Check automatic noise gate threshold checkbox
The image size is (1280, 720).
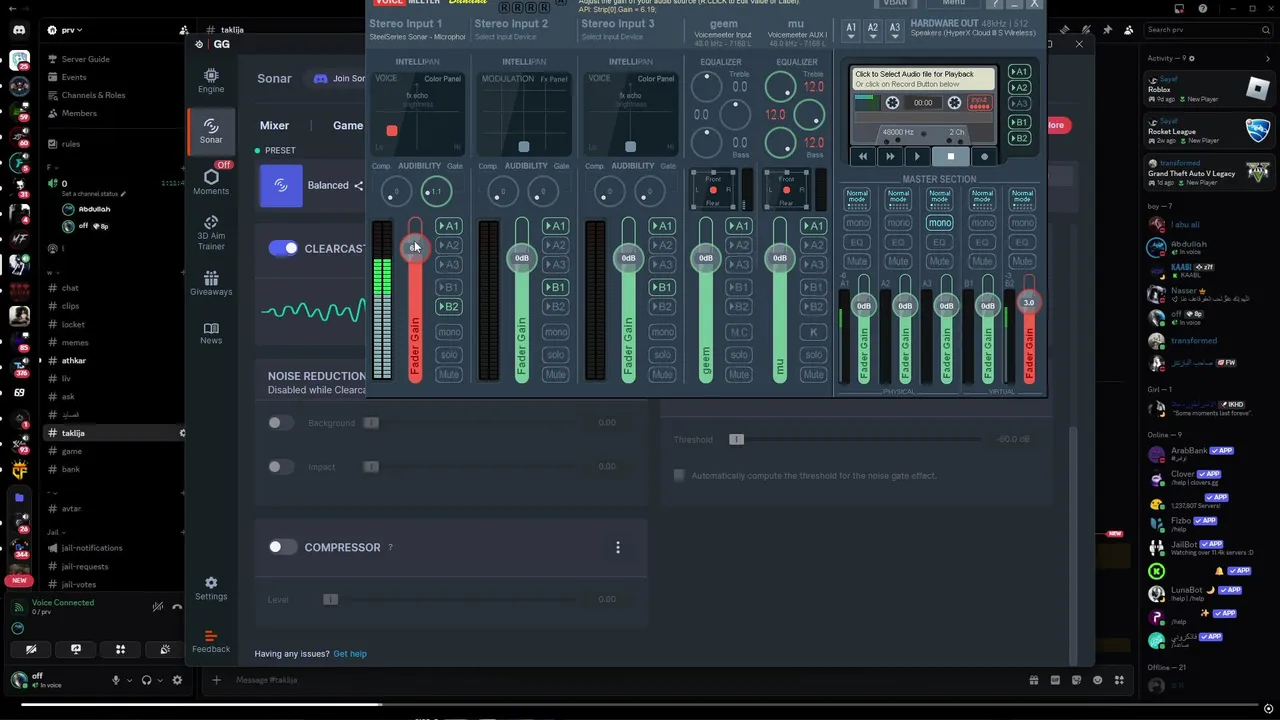pos(679,475)
